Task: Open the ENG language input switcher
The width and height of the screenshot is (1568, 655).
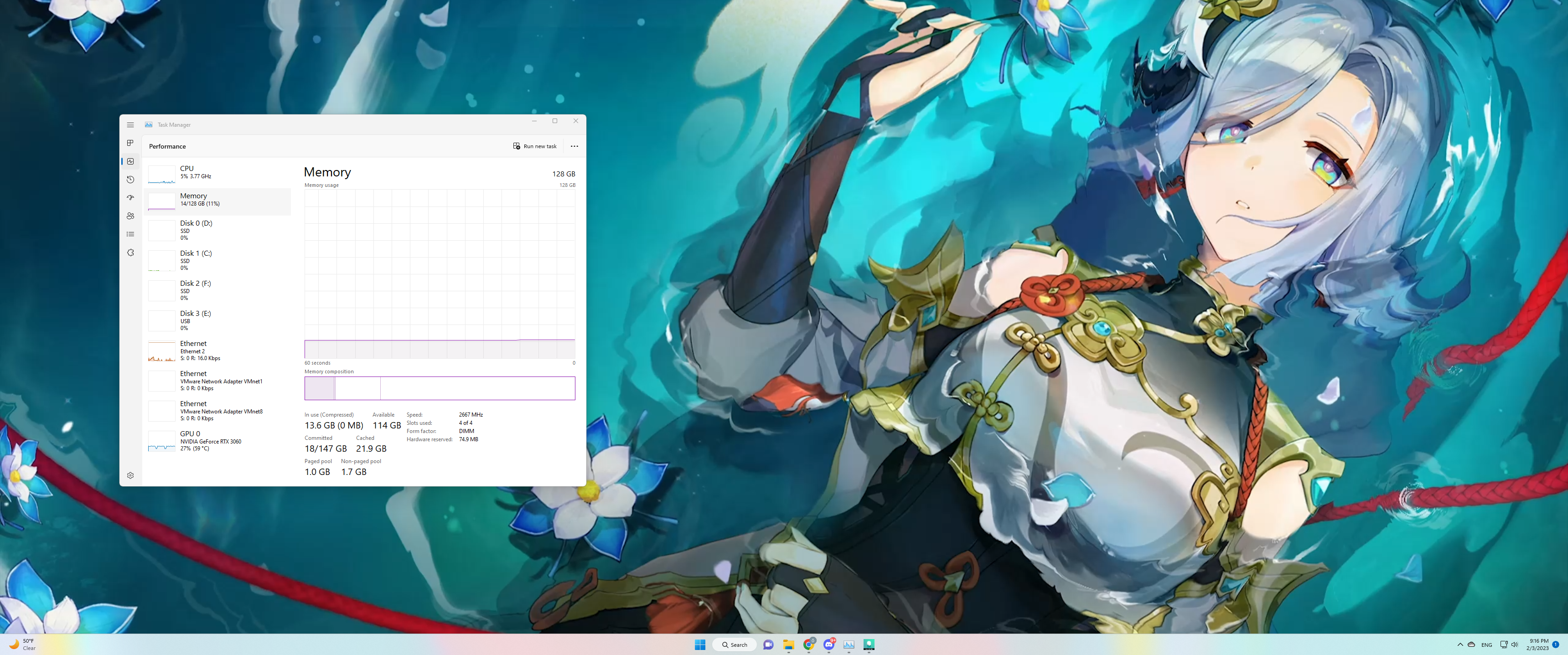Action: 1487,645
